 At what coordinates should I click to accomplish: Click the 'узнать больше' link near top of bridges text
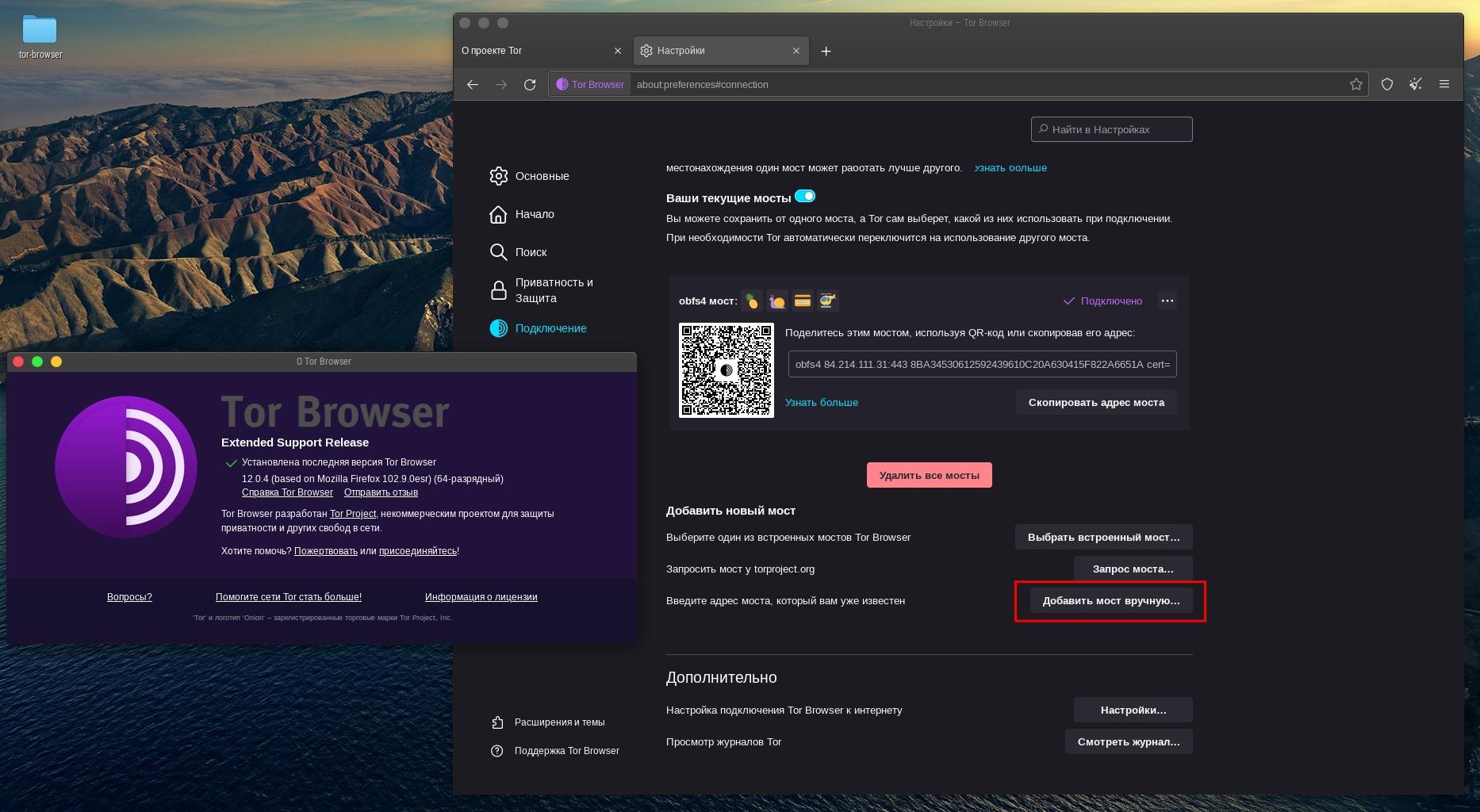[1010, 168]
